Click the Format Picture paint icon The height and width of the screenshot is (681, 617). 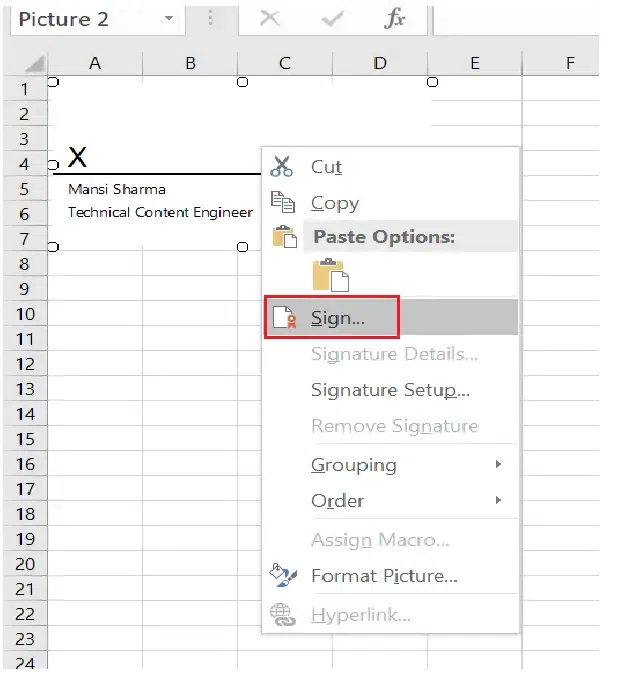(282, 575)
